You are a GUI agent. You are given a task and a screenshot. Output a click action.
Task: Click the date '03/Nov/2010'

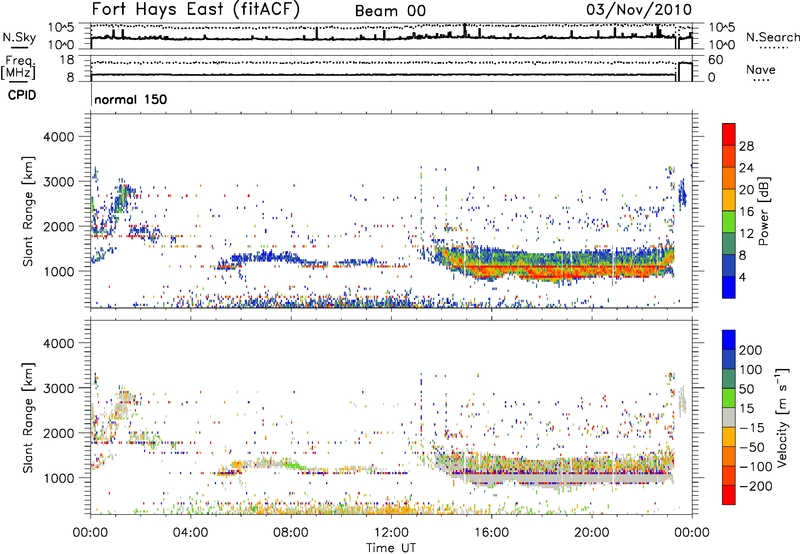[x=639, y=9]
